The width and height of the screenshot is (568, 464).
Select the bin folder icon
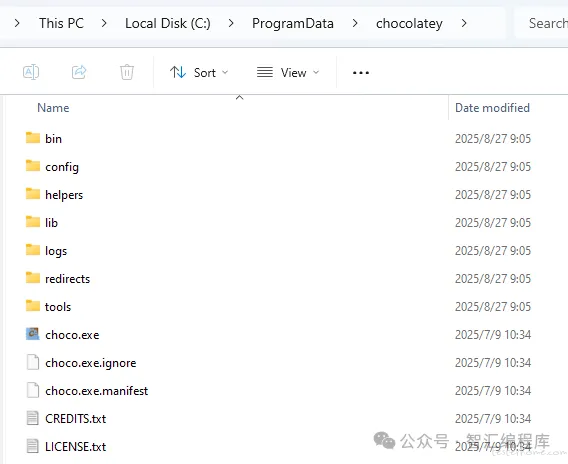click(33, 138)
